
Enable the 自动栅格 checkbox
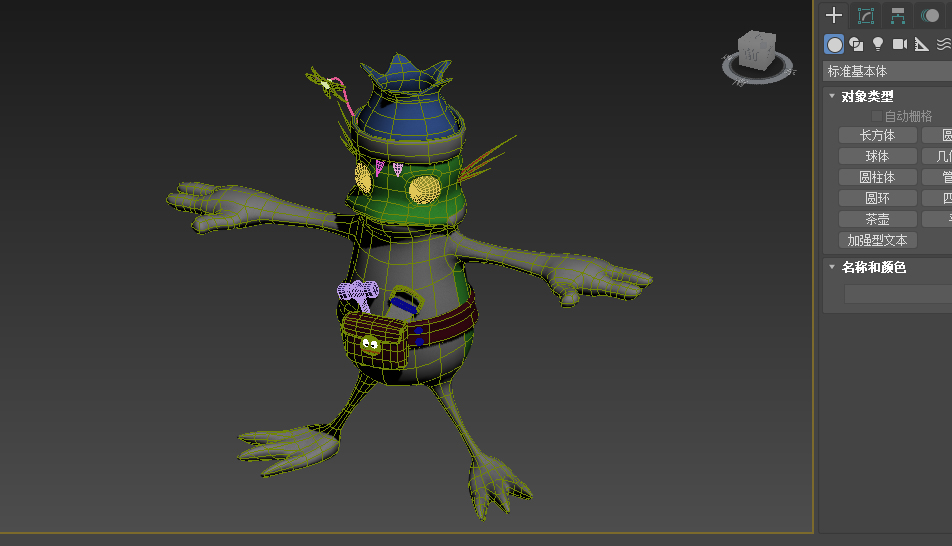pos(877,116)
